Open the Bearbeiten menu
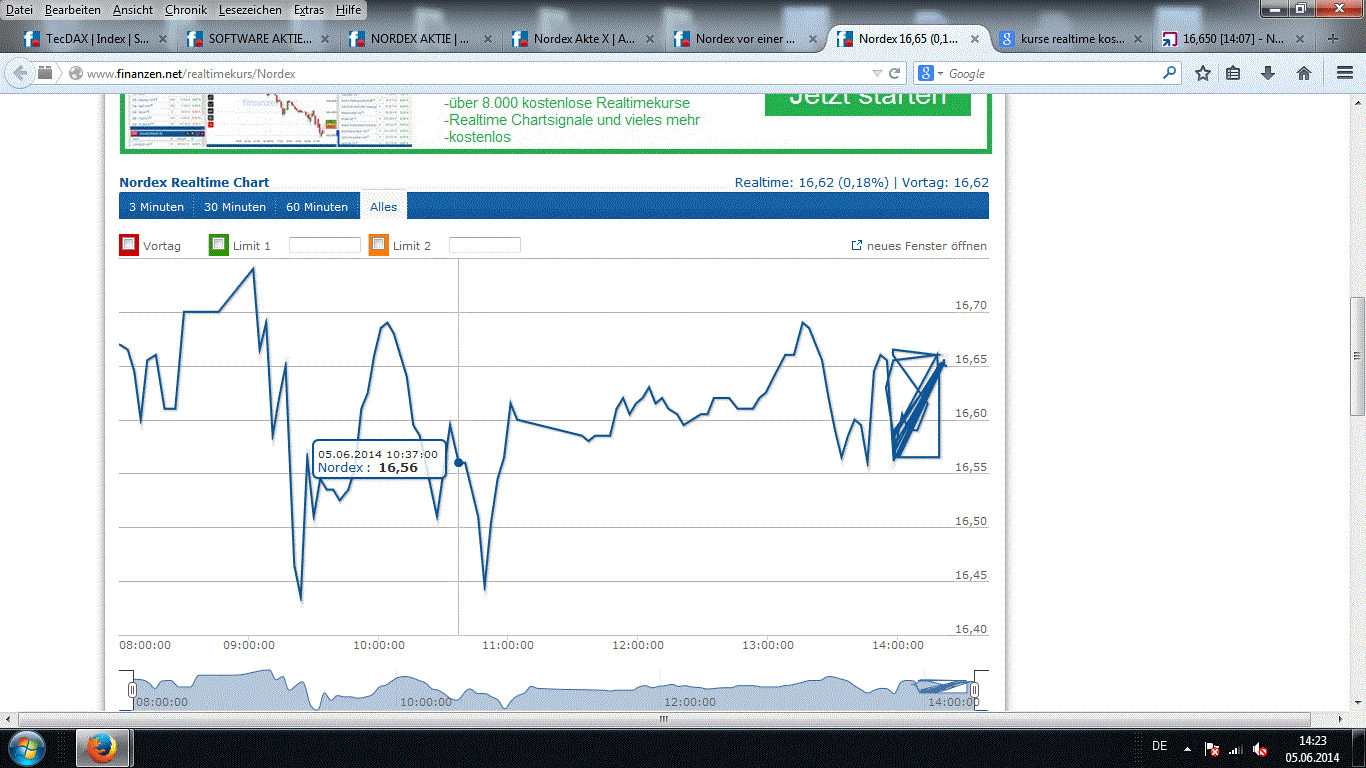Image resolution: width=1366 pixels, height=768 pixels. pos(73,9)
